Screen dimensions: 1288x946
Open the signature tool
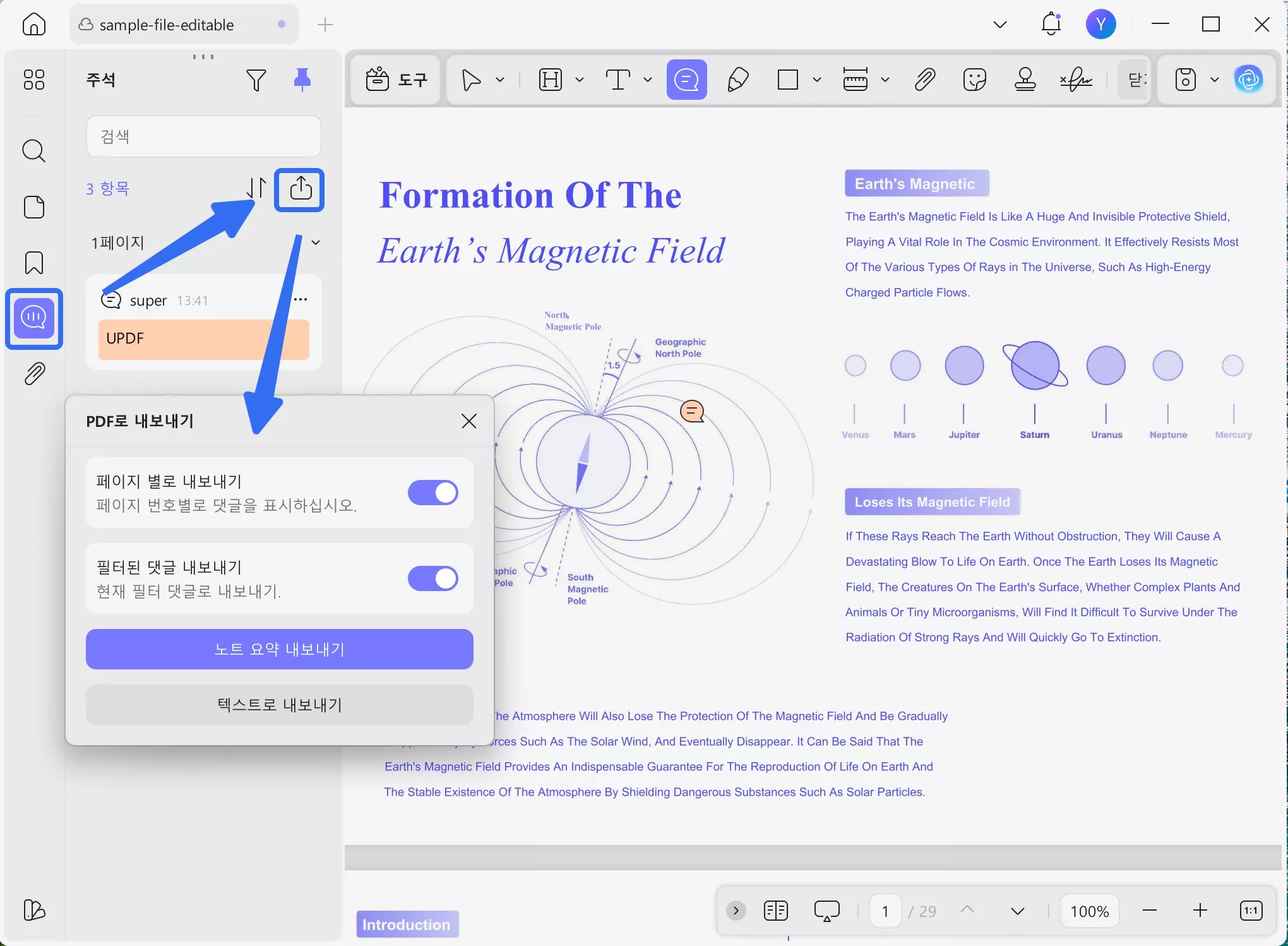point(1076,80)
